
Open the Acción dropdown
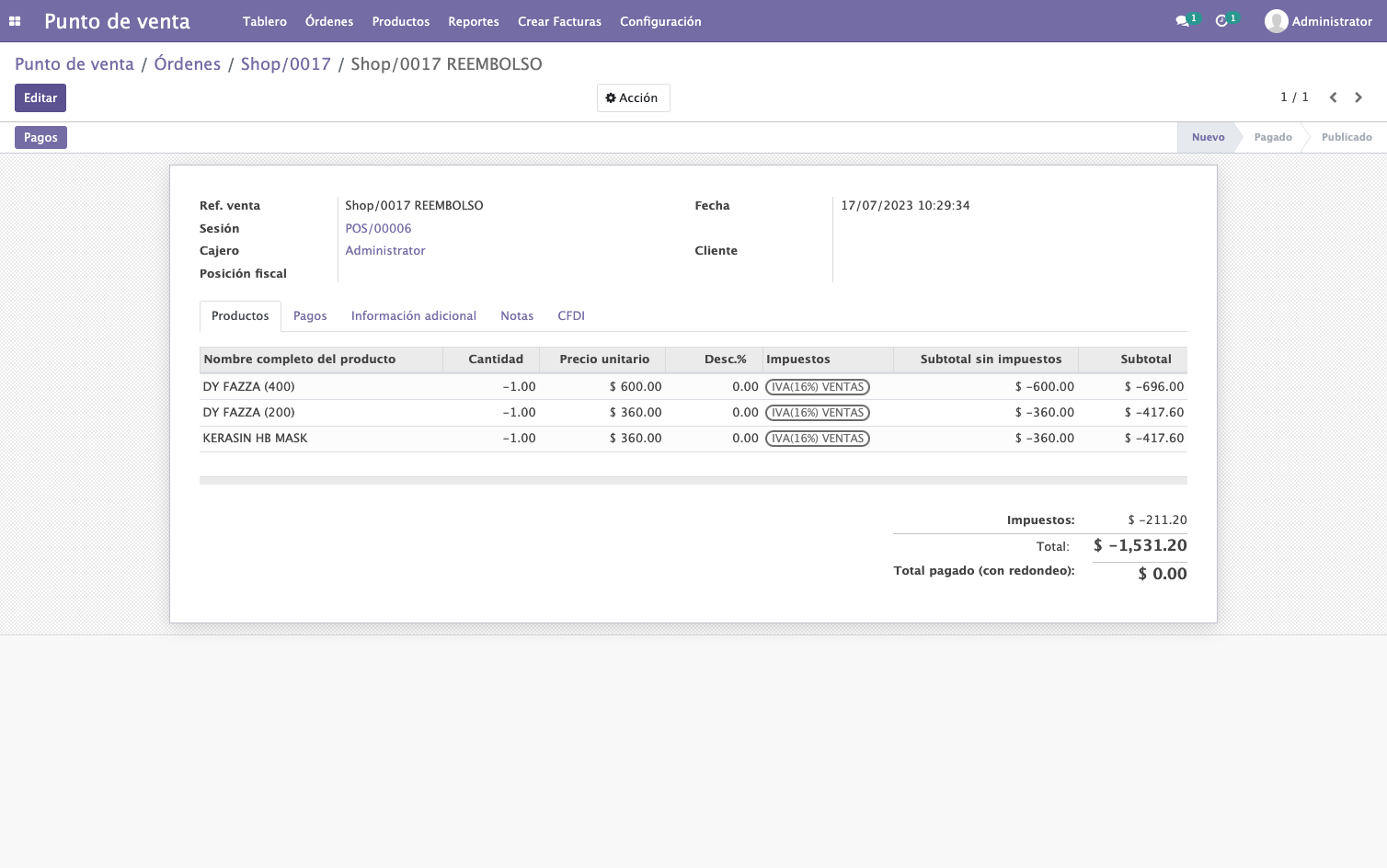[633, 97]
